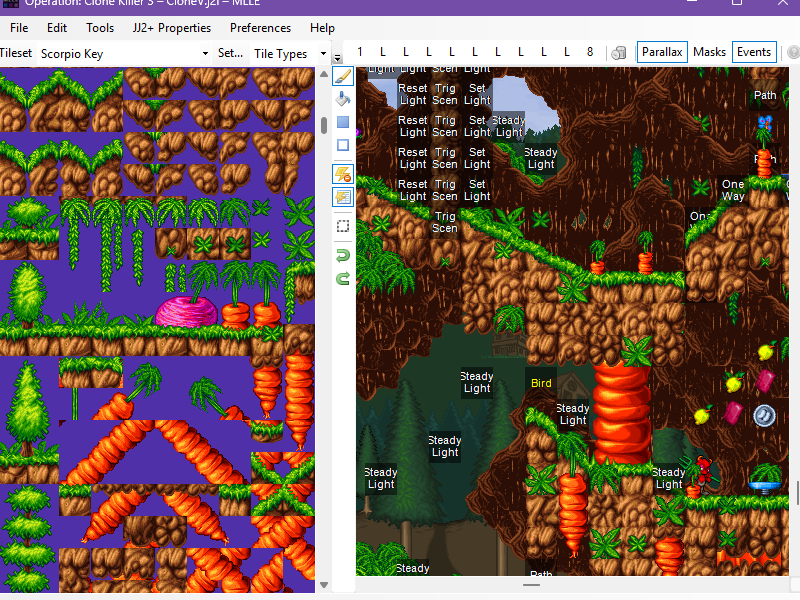Click the yellow Bird event label
800x600 pixels.
click(541, 383)
